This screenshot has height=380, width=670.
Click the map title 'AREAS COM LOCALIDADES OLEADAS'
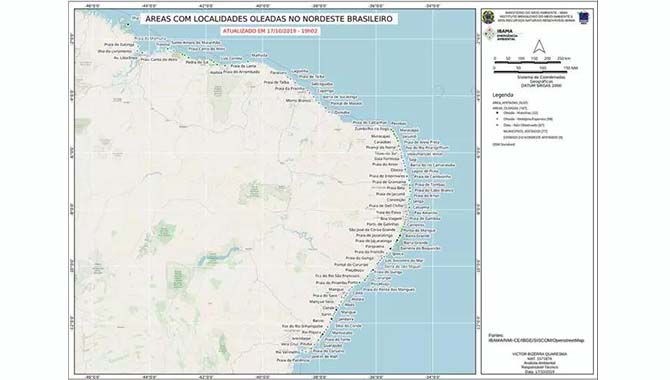coord(269,19)
